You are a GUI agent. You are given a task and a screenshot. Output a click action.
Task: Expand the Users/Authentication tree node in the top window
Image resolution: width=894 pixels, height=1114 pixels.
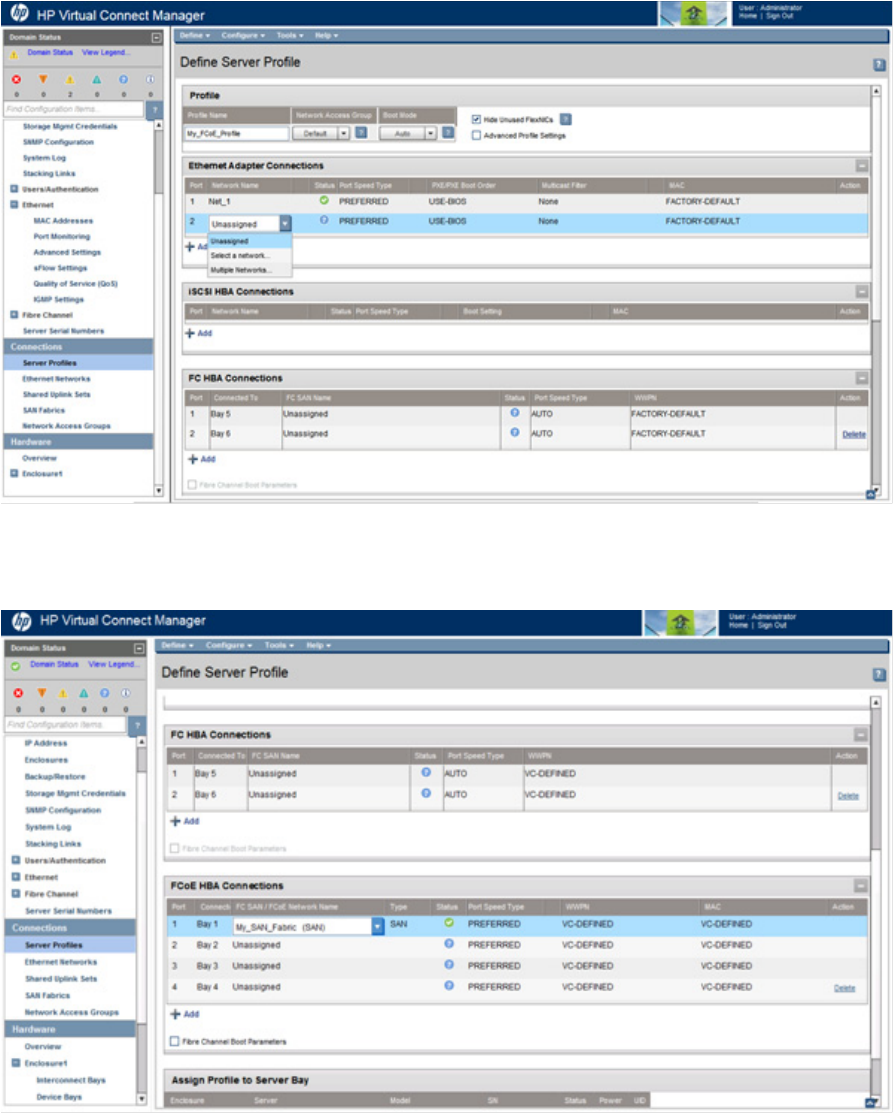pyautogui.click(x=14, y=189)
